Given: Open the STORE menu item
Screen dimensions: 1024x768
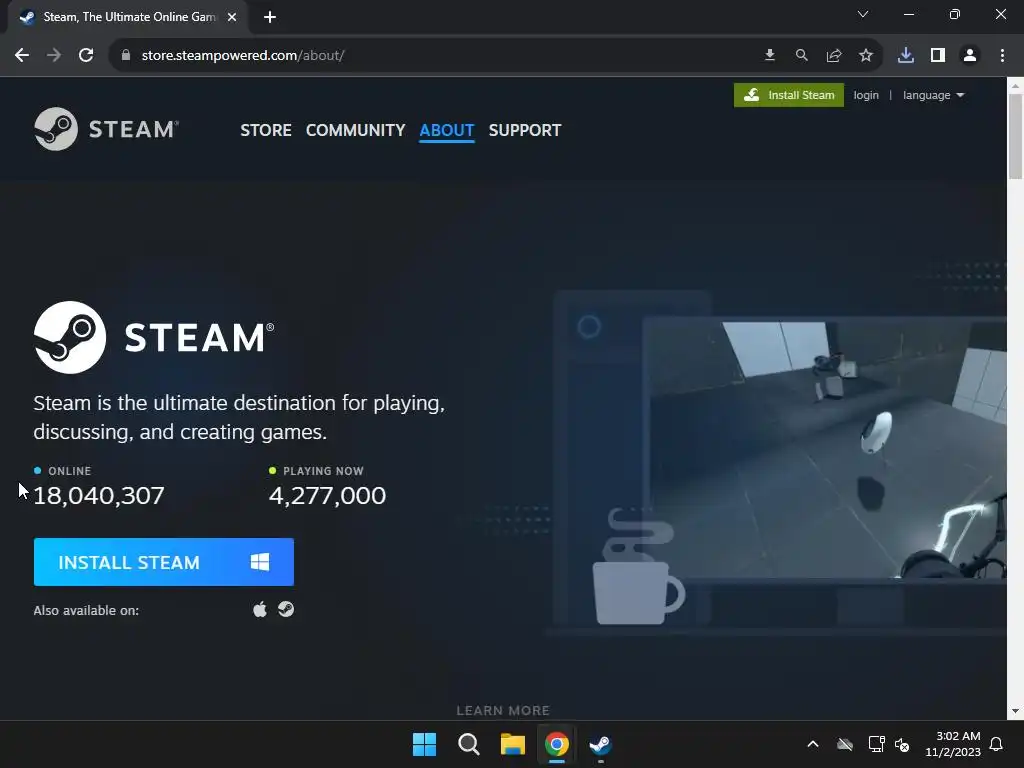Looking at the screenshot, I should click(x=266, y=130).
